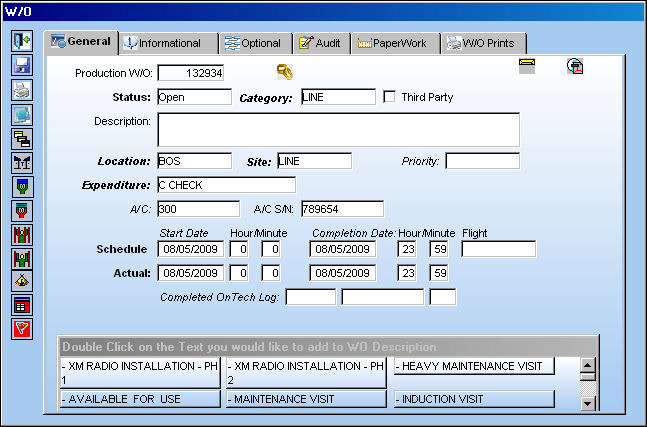Click the Location field showing BOS
This screenshot has width=647, height=427.
(x=194, y=161)
